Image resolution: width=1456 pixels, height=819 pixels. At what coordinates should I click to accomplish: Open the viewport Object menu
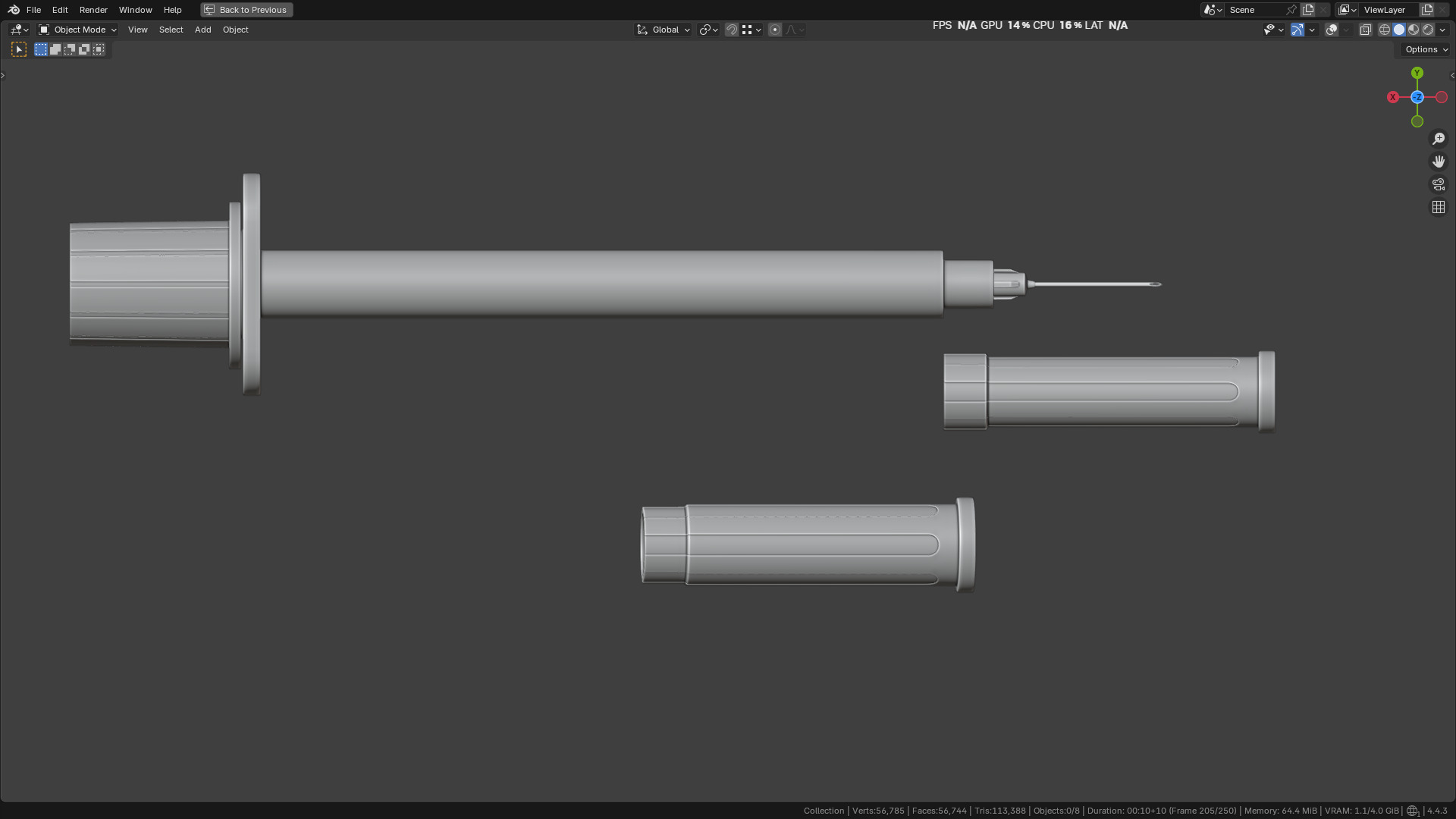coord(235,30)
